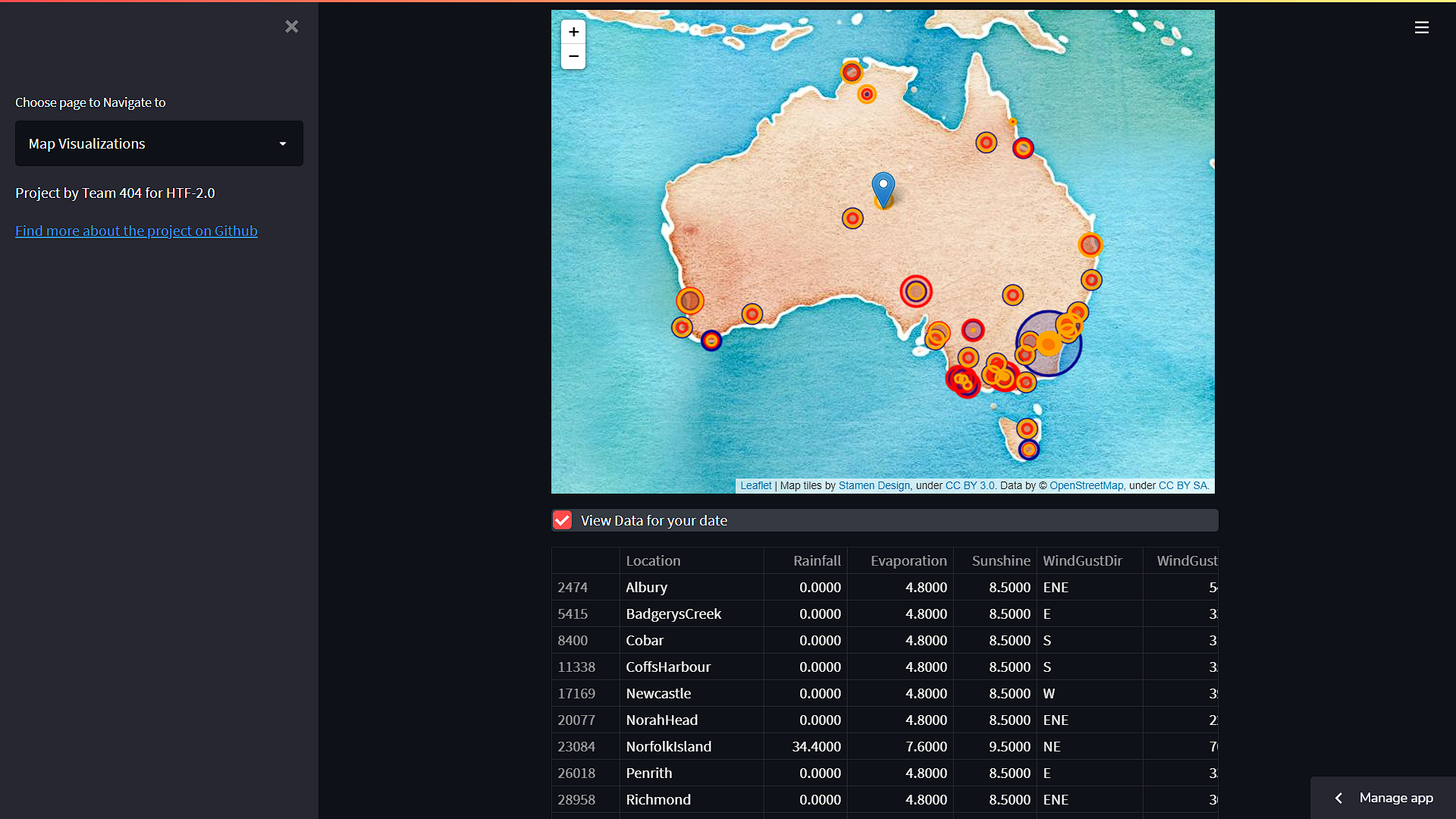This screenshot has height=819, width=1456.
Task: Zoom in using the map plus button
Action: pyautogui.click(x=573, y=32)
